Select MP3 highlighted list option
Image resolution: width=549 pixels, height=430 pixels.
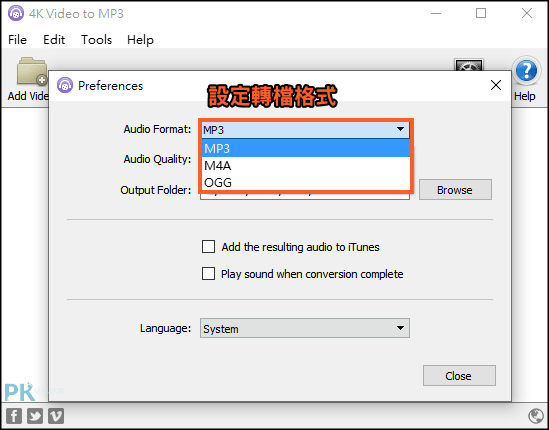click(x=306, y=148)
